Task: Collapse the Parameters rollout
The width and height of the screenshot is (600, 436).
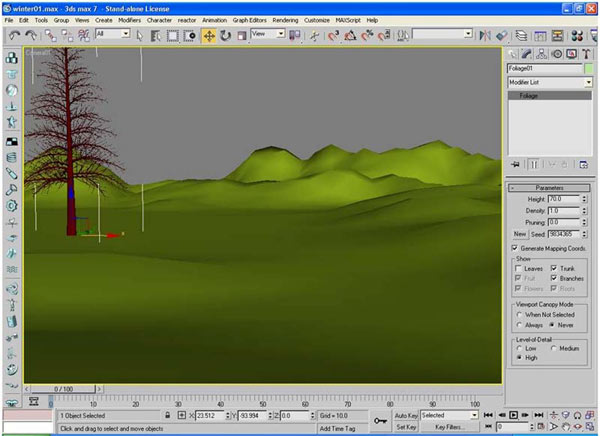Action: (549, 188)
